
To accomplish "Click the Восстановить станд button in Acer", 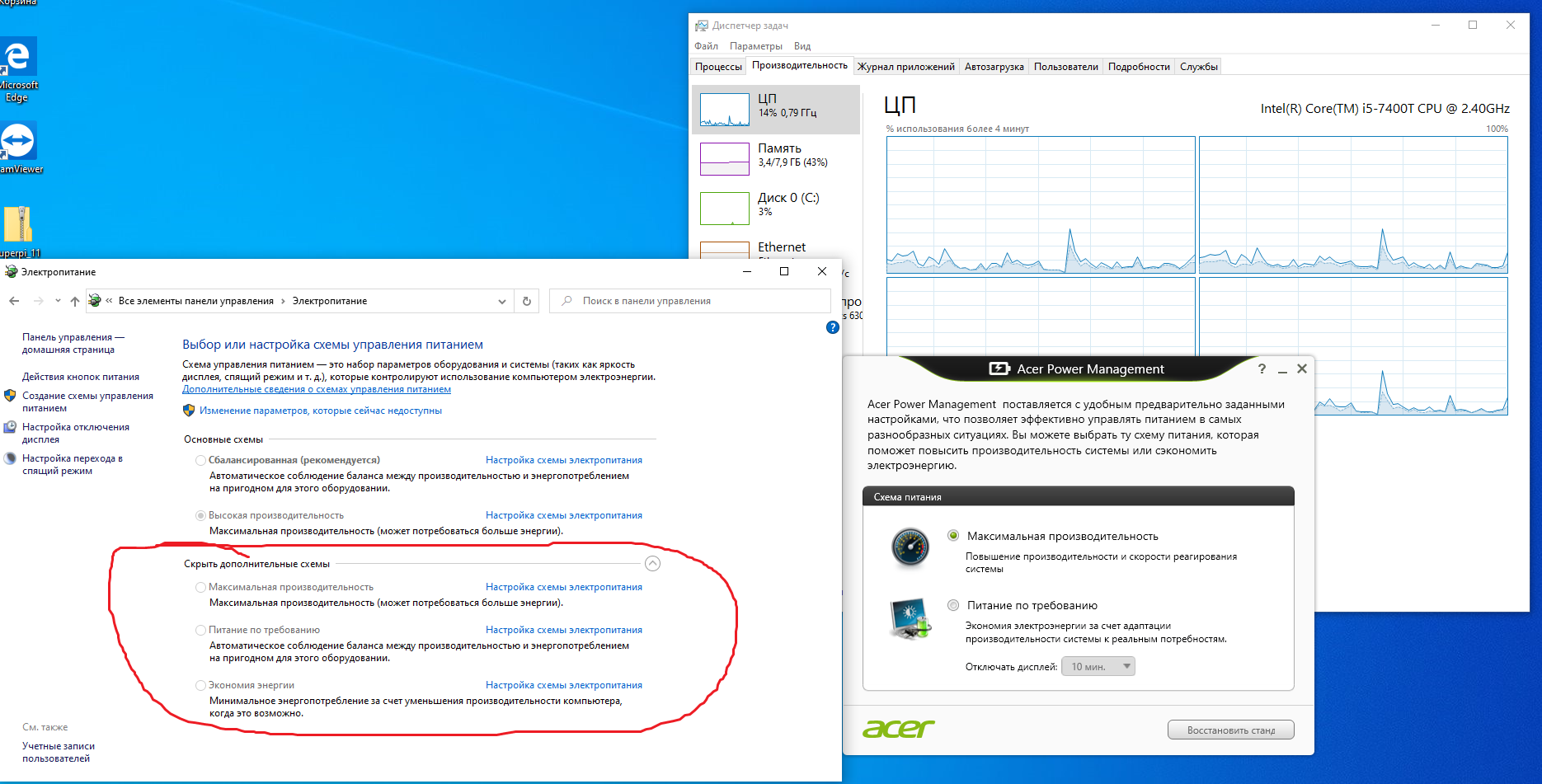I will 1231,730.
